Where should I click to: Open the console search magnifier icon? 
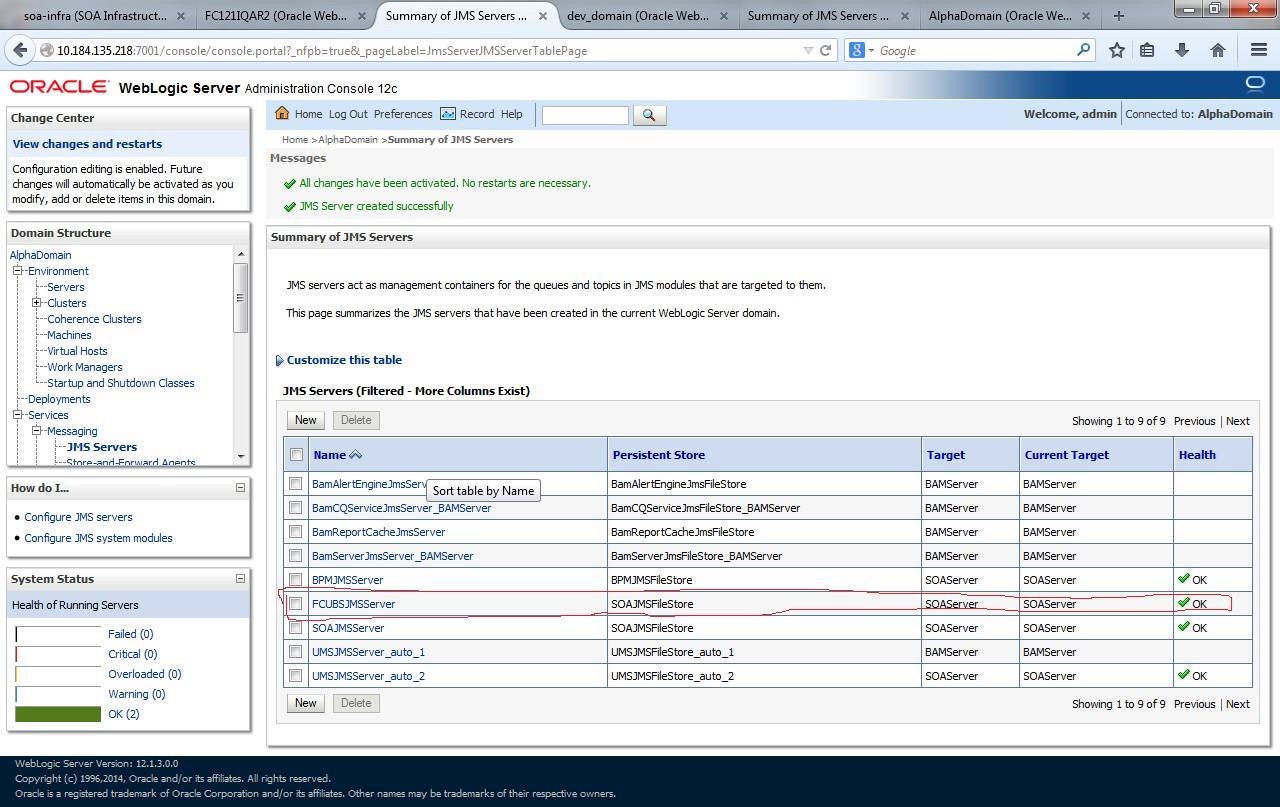click(x=649, y=114)
